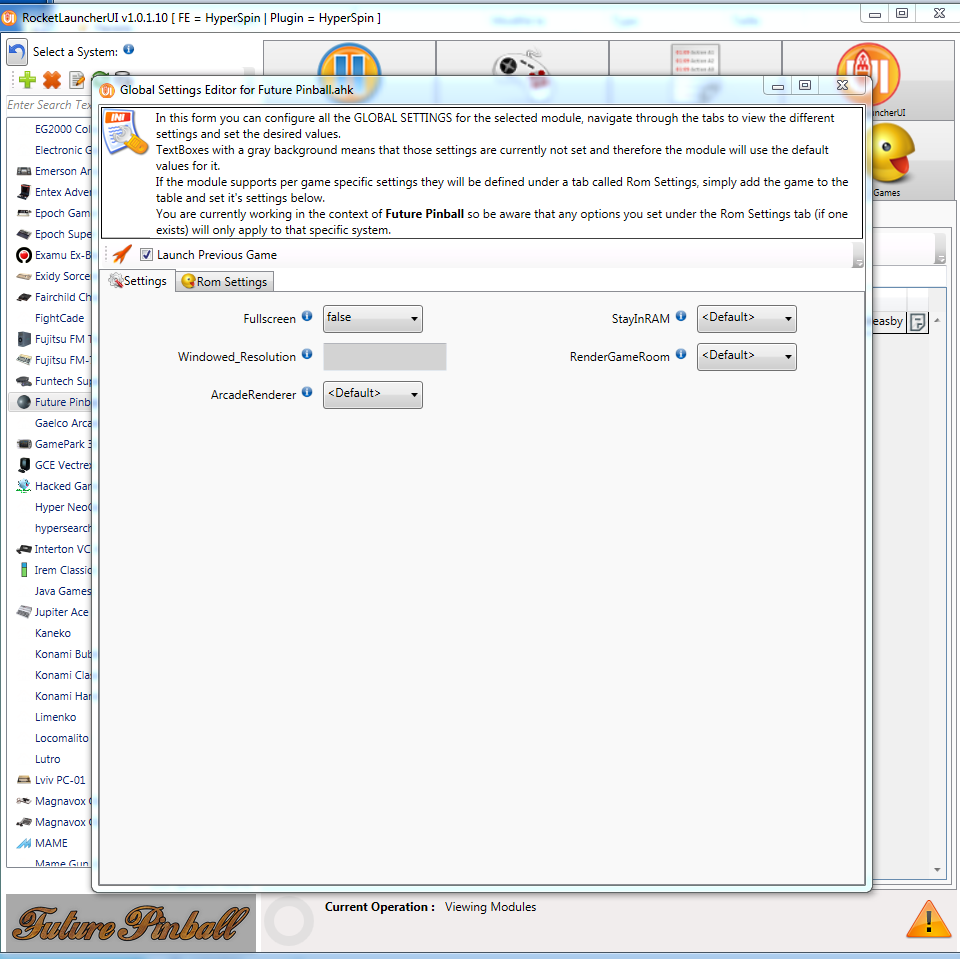Screen dimensions: 960x959
Task: Open the Fullscreen dropdown
Action: click(x=372, y=318)
